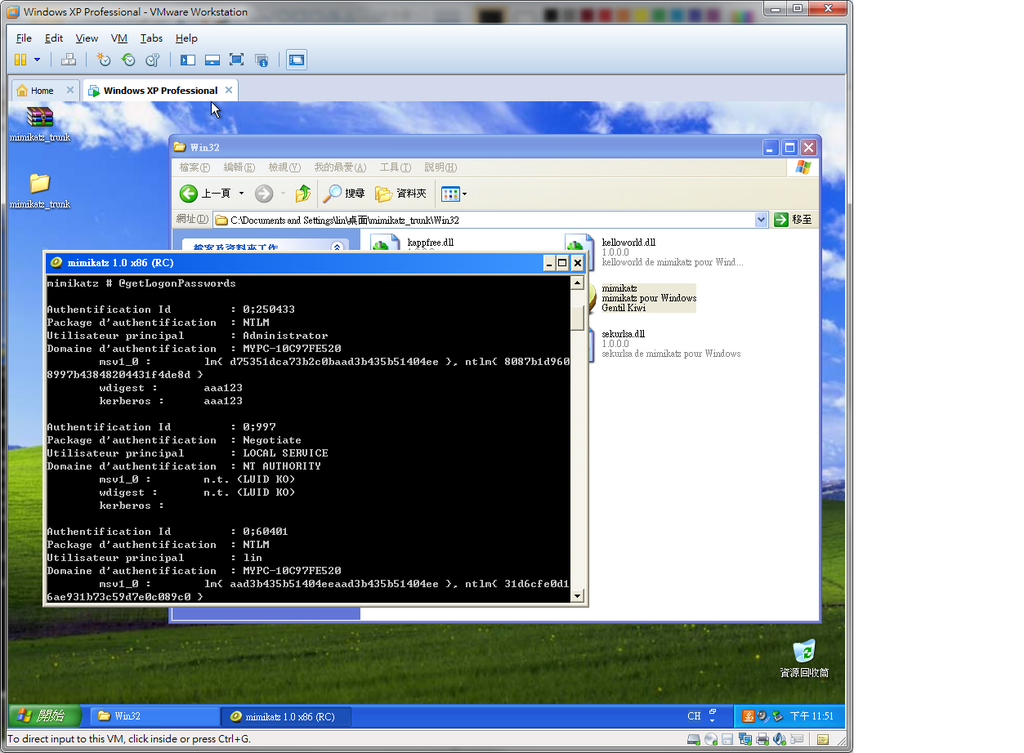1024x753 pixels.
Task: Open the 檔案(F) menu in Win32 window
Action: coord(195,167)
